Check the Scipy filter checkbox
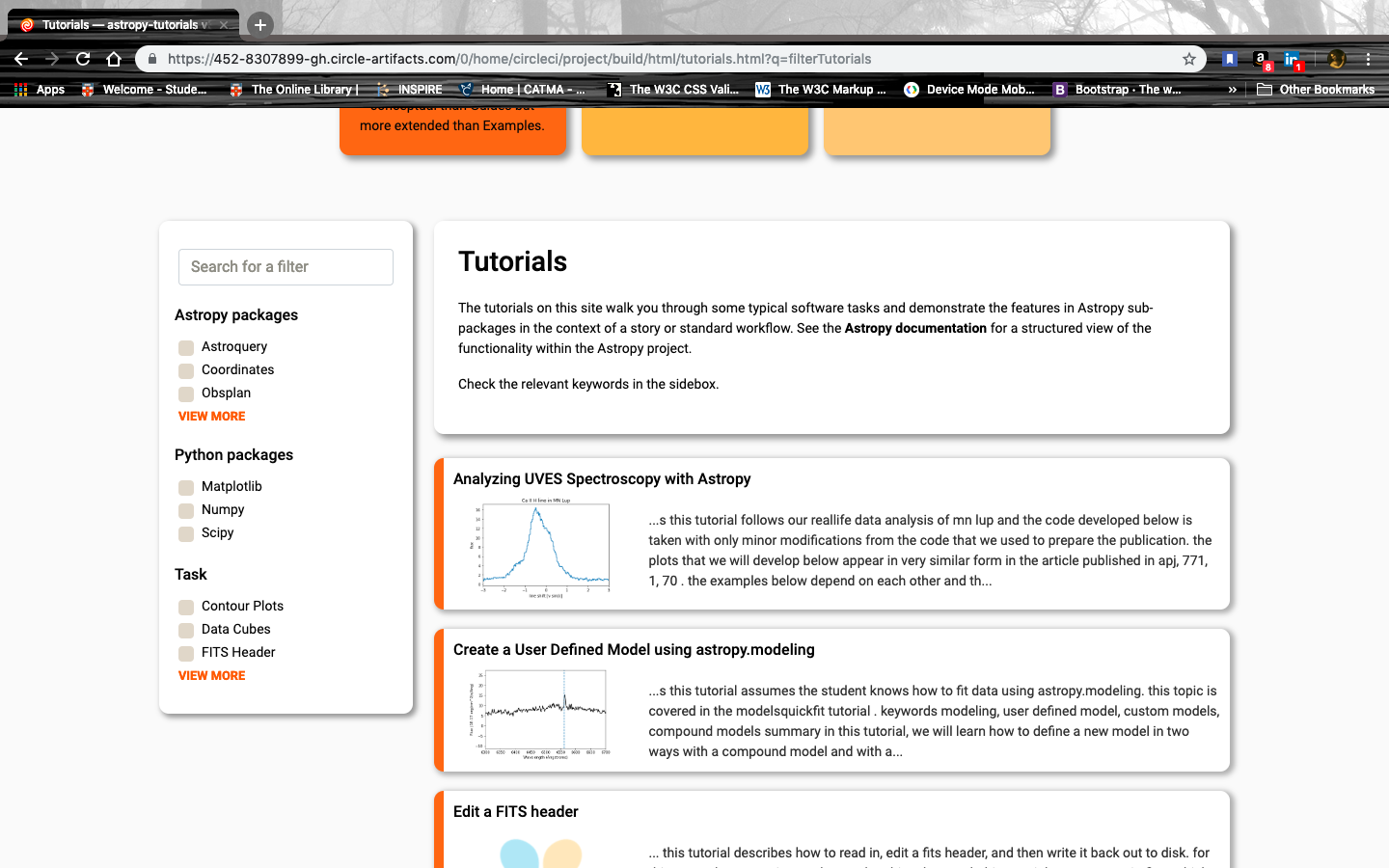Screen dimensions: 1389x868 (x=186, y=533)
